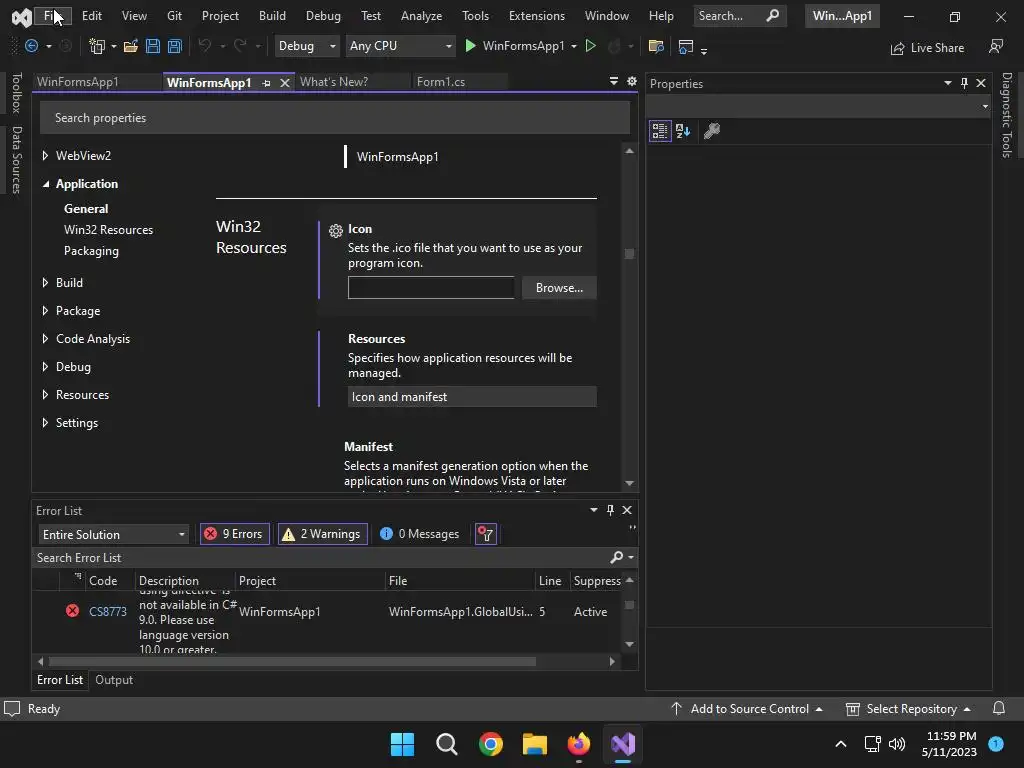Screen dimensions: 1024x768
Task: Click Select Repository in status bar
Action: tap(908, 709)
